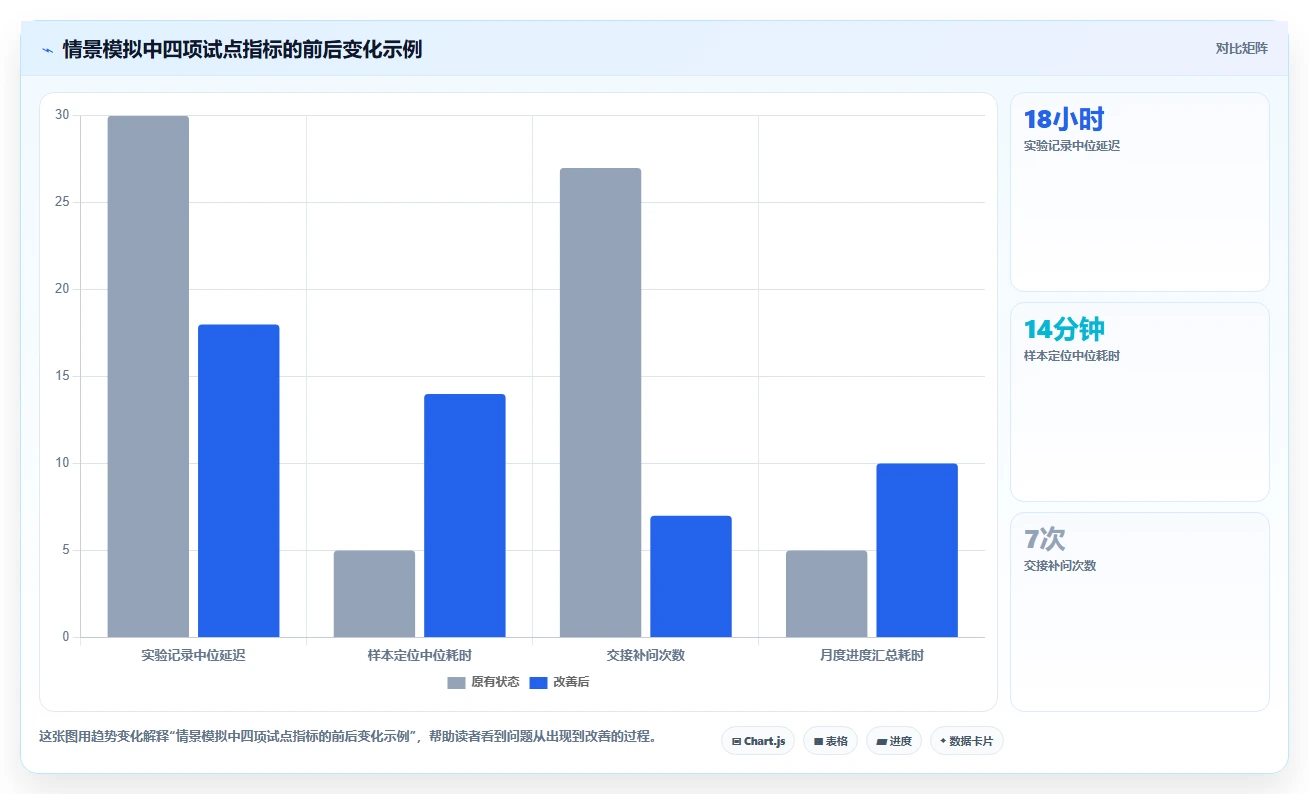Click the lightning icon beside the title
Screen dimensions: 1309x794
(x=47, y=49)
